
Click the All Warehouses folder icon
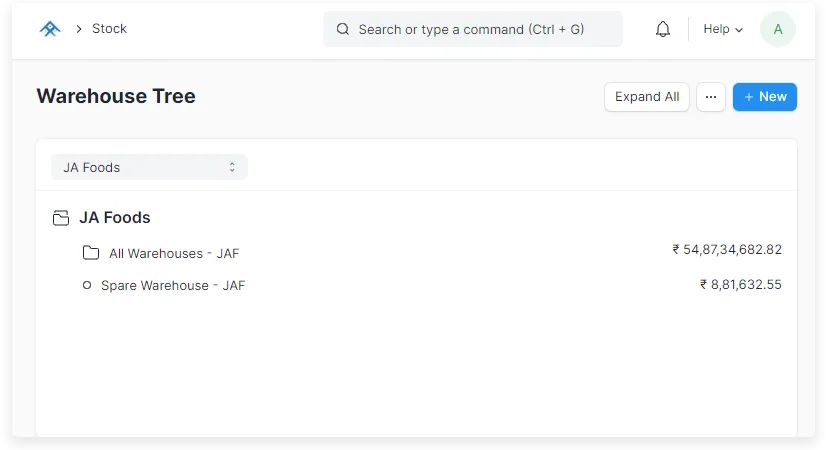(x=91, y=253)
